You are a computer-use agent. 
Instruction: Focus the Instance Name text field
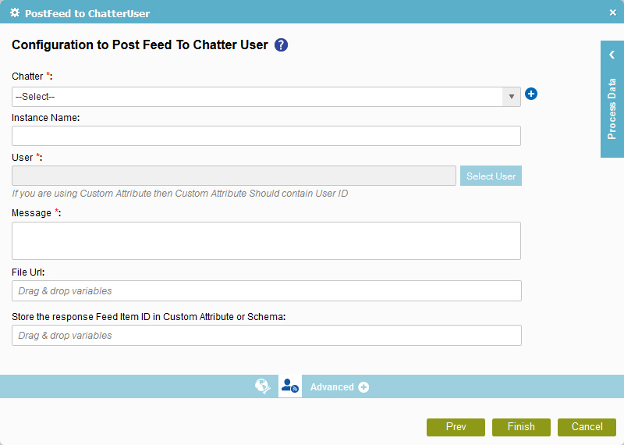[x=266, y=136]
